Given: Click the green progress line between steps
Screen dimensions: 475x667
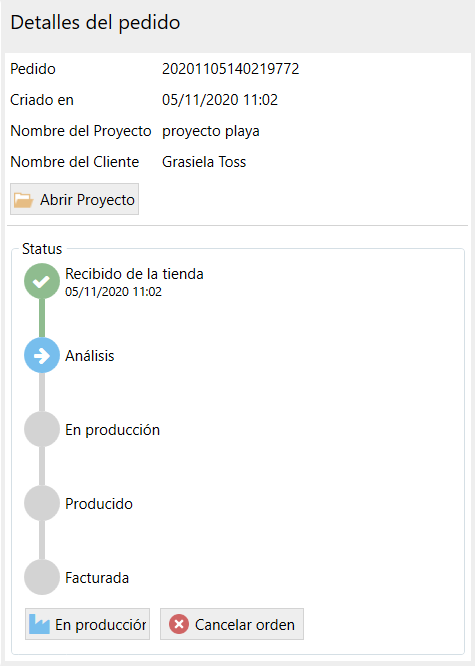Looking at the screenshot, I should 42,318.
